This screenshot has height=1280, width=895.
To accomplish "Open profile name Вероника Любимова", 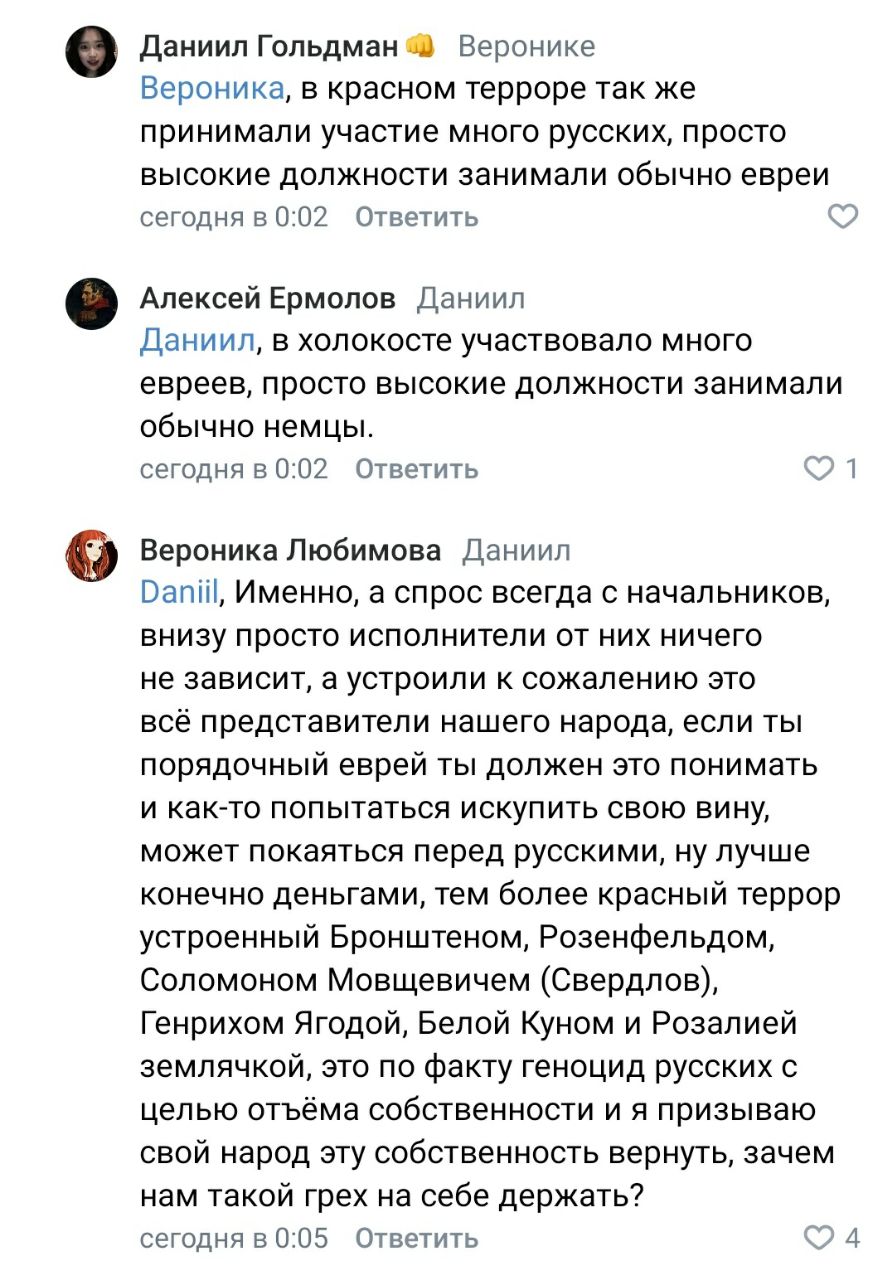I will coord(290,550).
